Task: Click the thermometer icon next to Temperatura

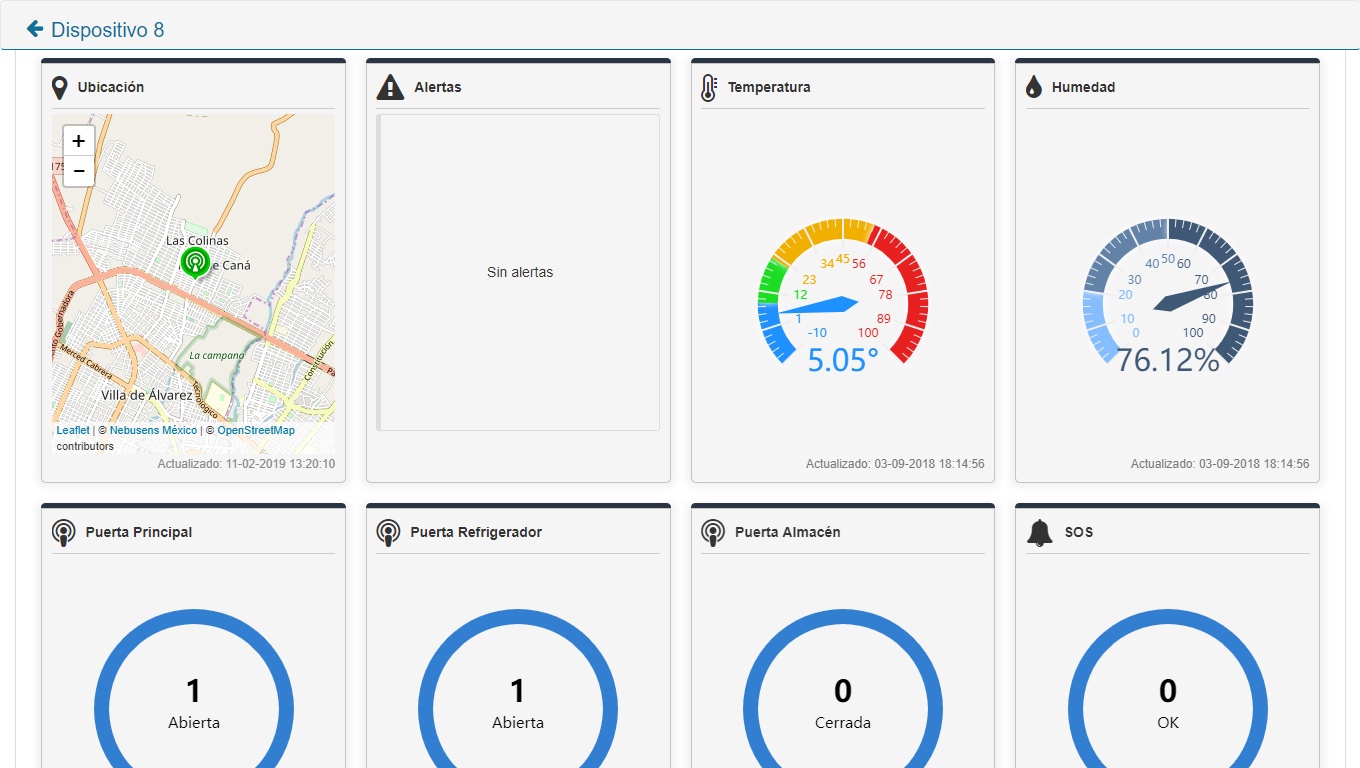Action: tap(709, 88)
